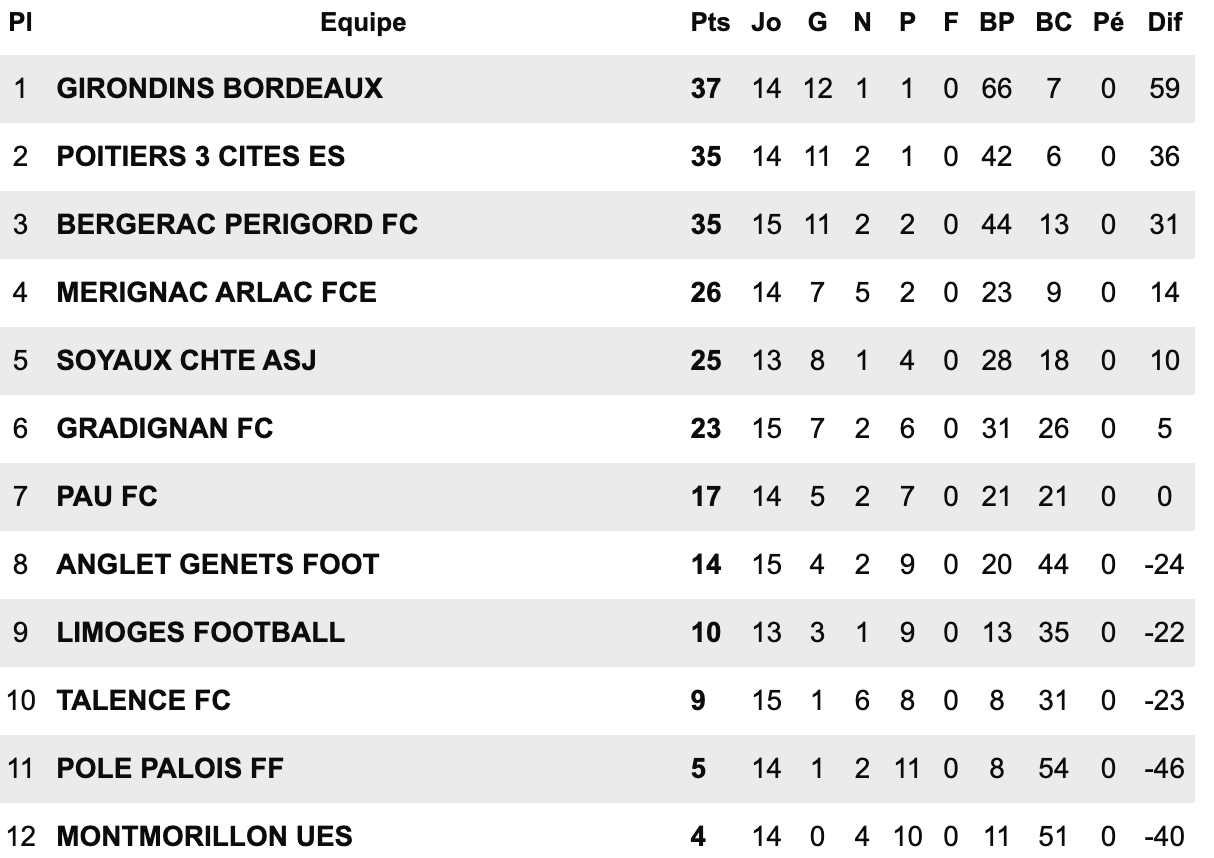1214x858 pixels.
Task: Click PAU FC team name
Action: click(x=107, y=497)
